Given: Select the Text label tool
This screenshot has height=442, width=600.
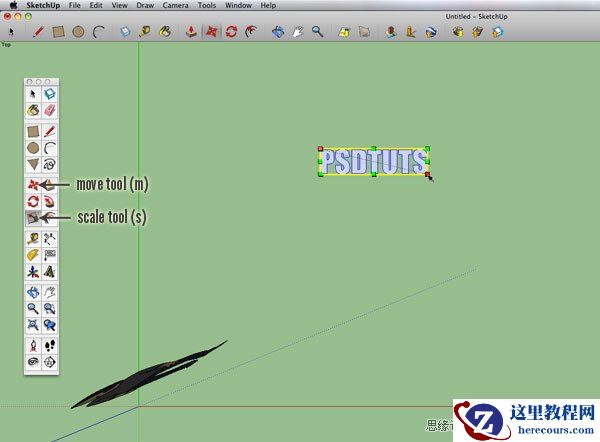Looking at the screenshot, I should tap(50, 255).
